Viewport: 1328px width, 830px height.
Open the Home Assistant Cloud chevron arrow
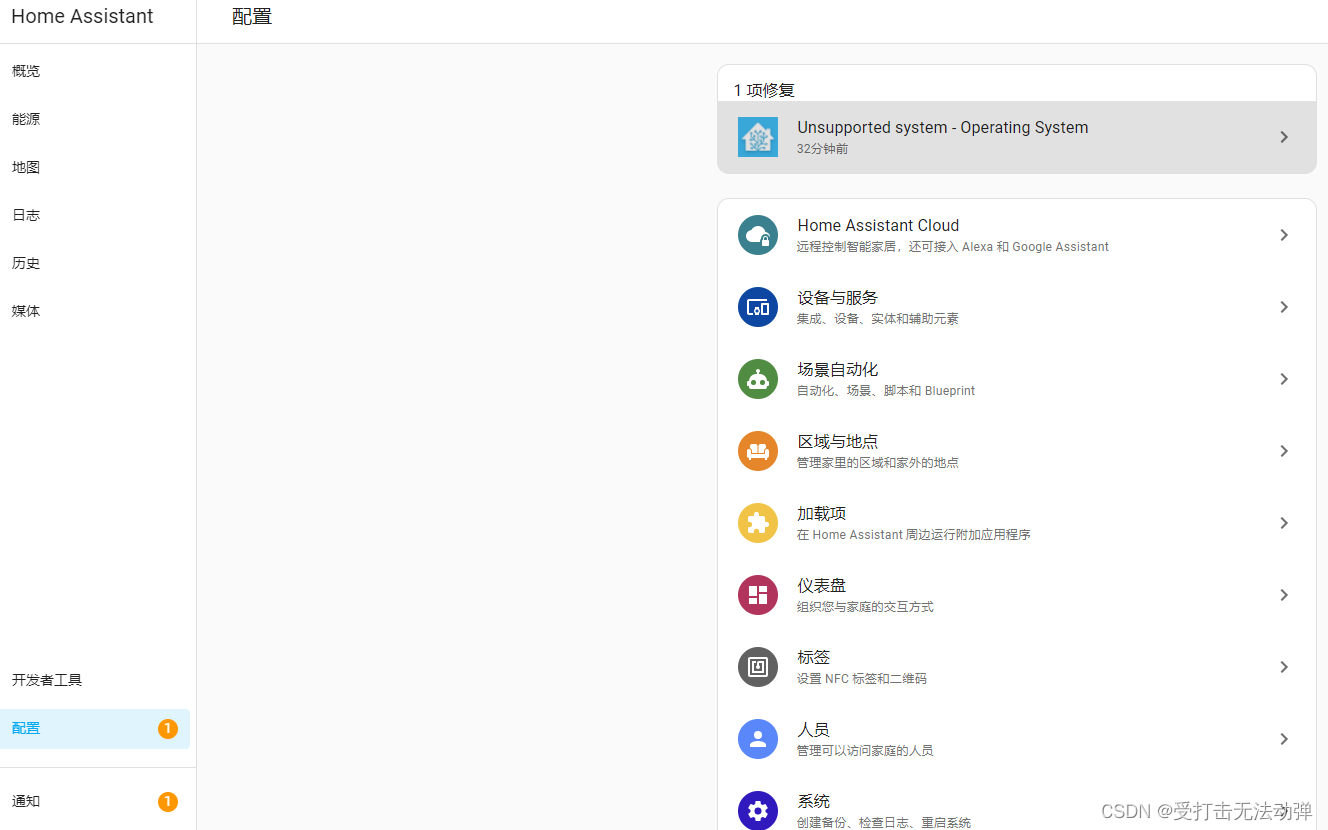pyautogui.click(x=1284, y=235)
